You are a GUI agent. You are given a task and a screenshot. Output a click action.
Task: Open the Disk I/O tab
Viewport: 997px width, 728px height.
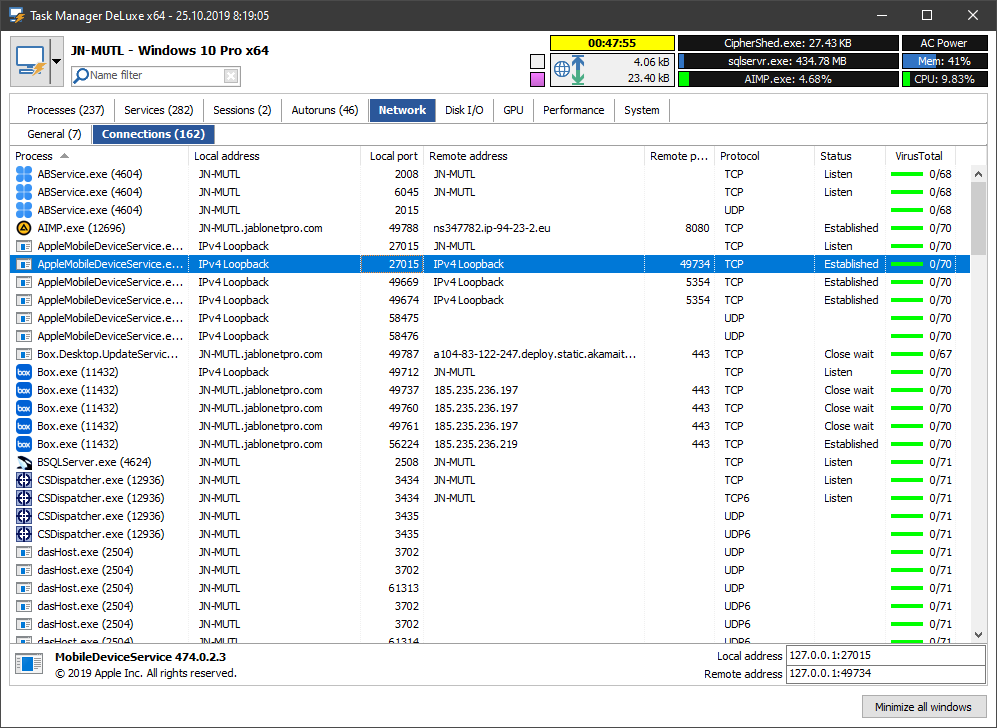pyautogui.click(x=464, y=110)
